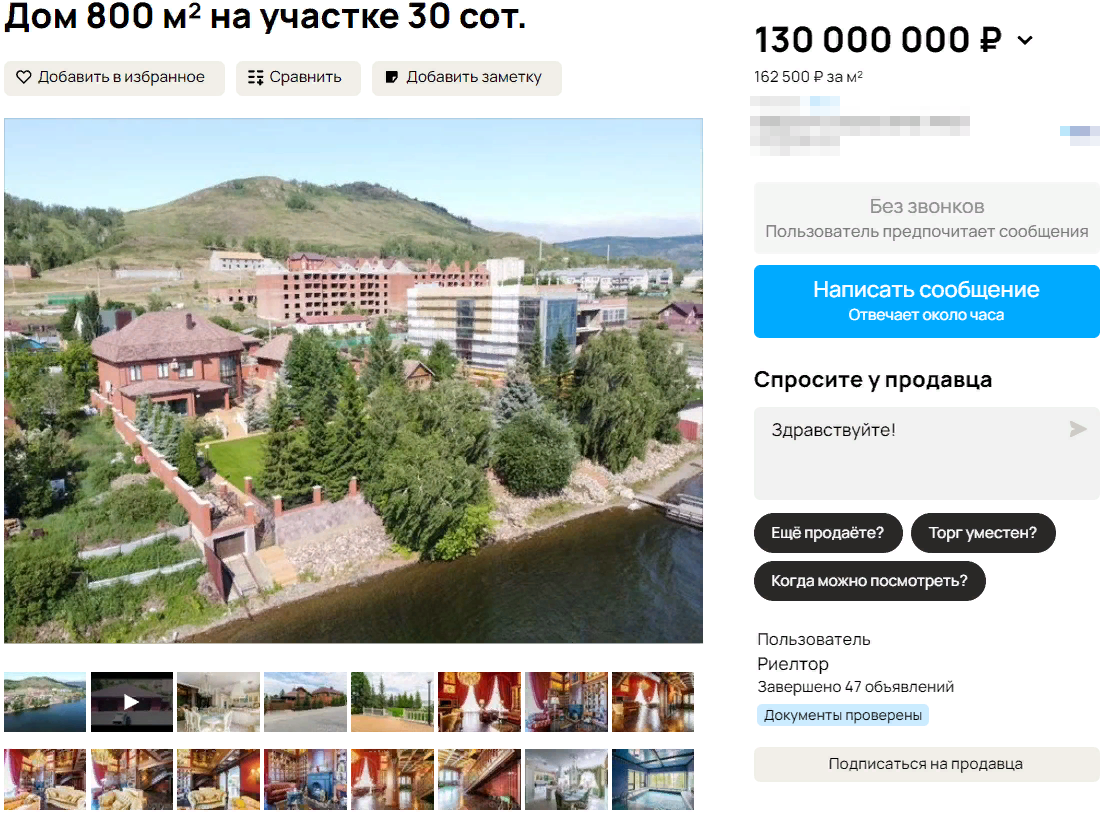
Task: Click the heart icon to add to favorites
Action: coord(24,77)
